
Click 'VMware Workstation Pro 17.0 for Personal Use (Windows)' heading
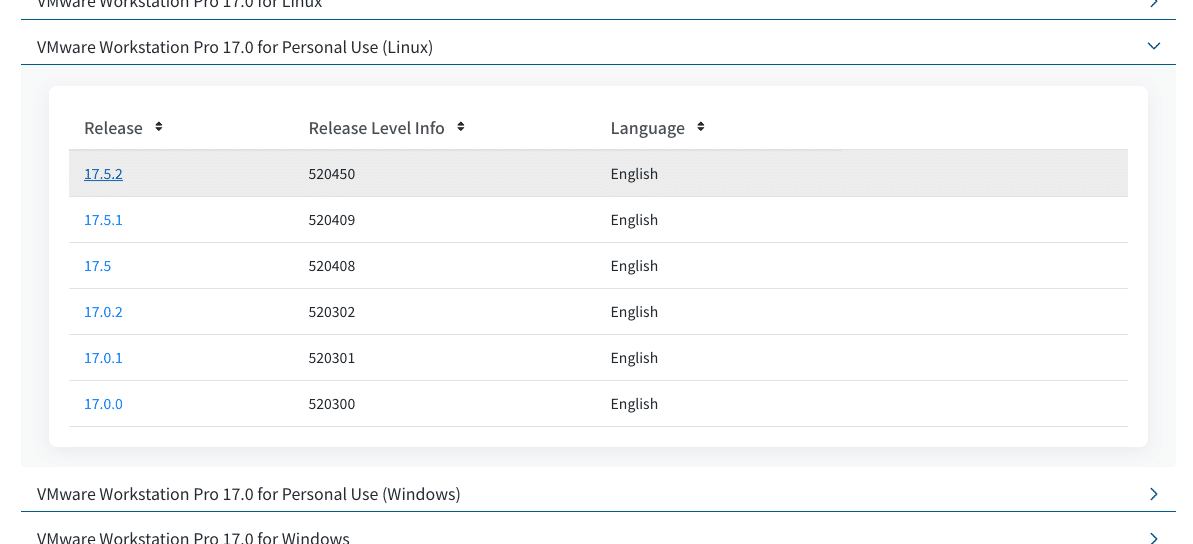(x=249, y=495)
